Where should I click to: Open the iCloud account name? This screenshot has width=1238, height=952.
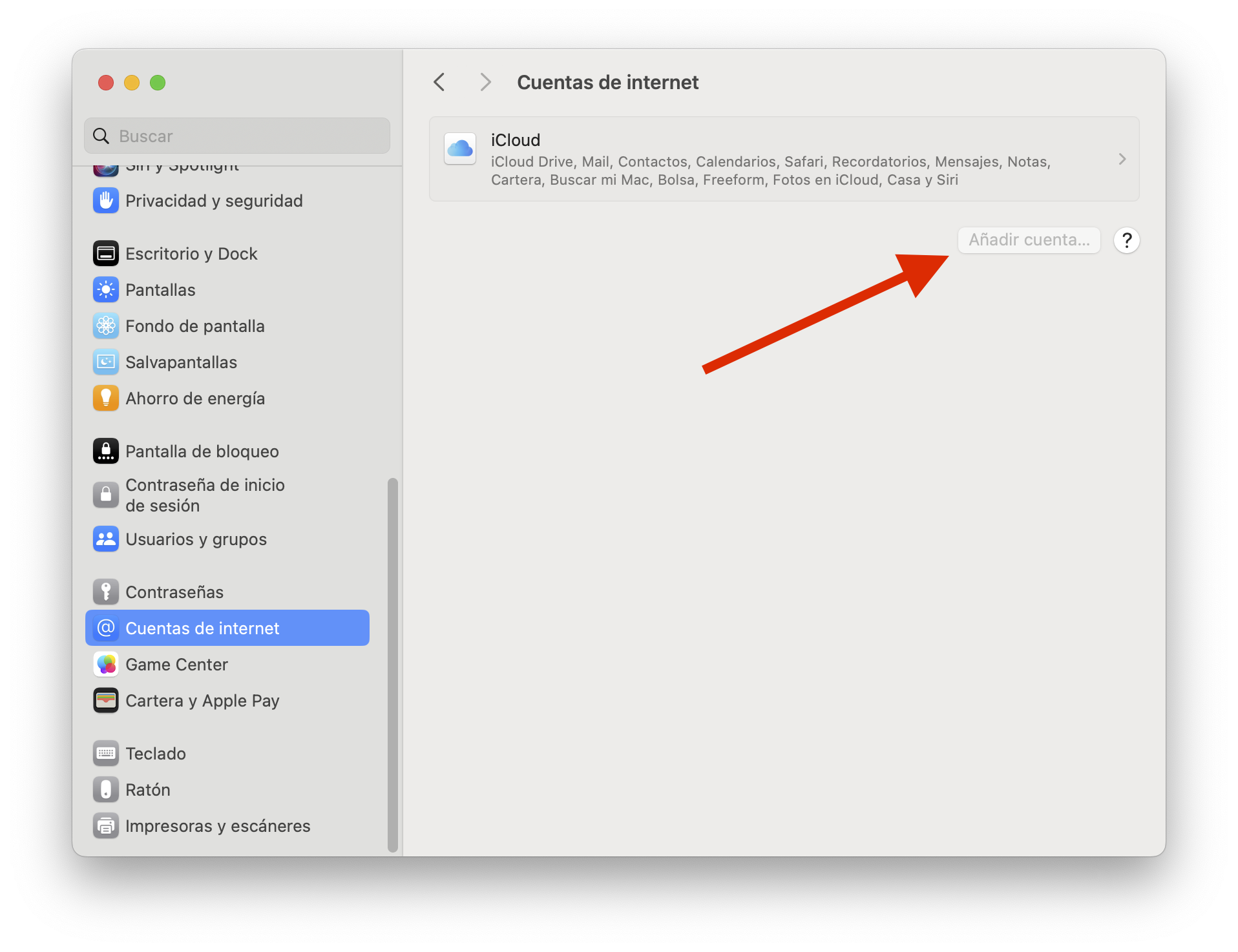pos(516,140)
